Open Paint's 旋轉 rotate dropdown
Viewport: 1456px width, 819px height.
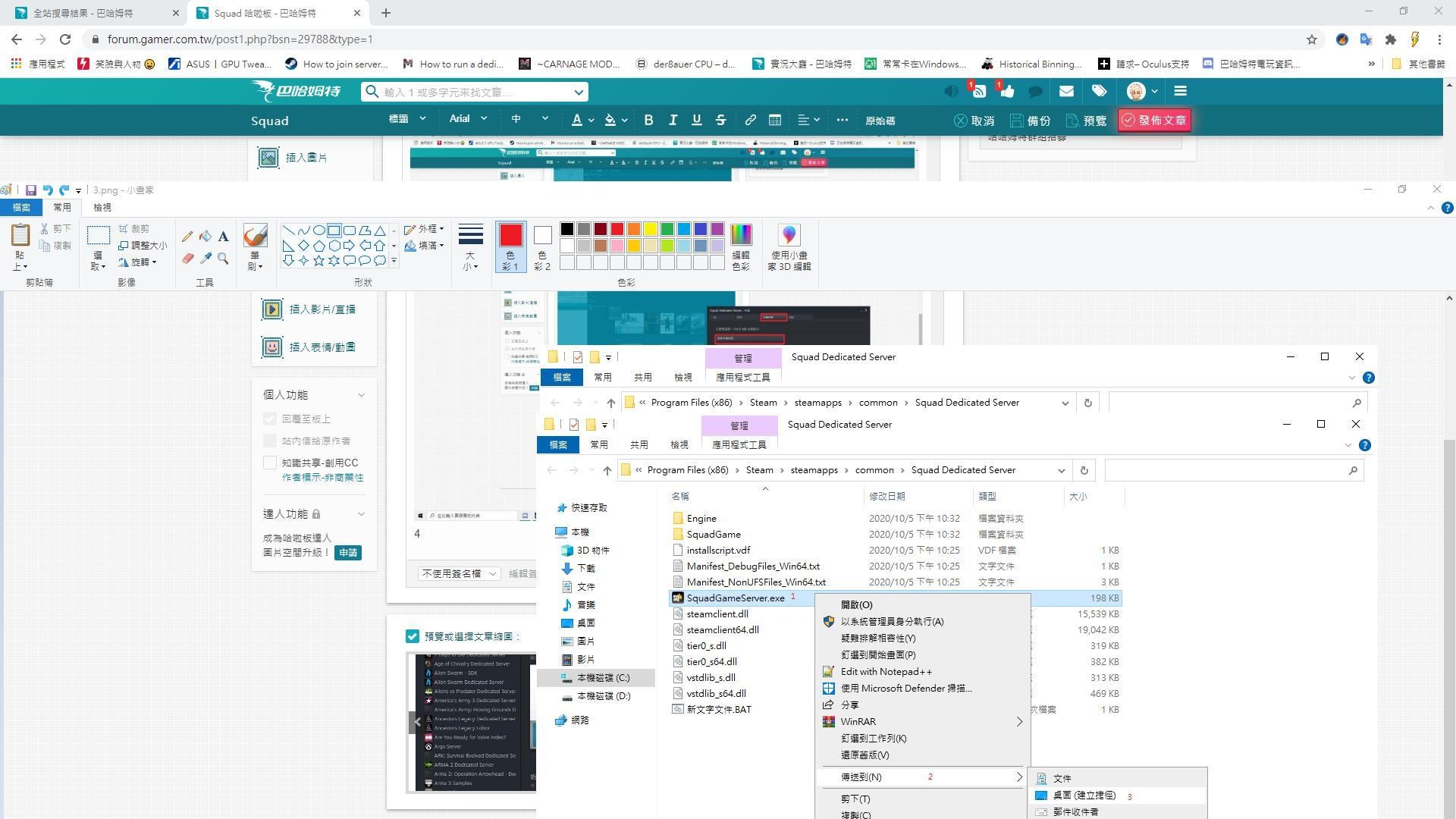tap(137, 262)
